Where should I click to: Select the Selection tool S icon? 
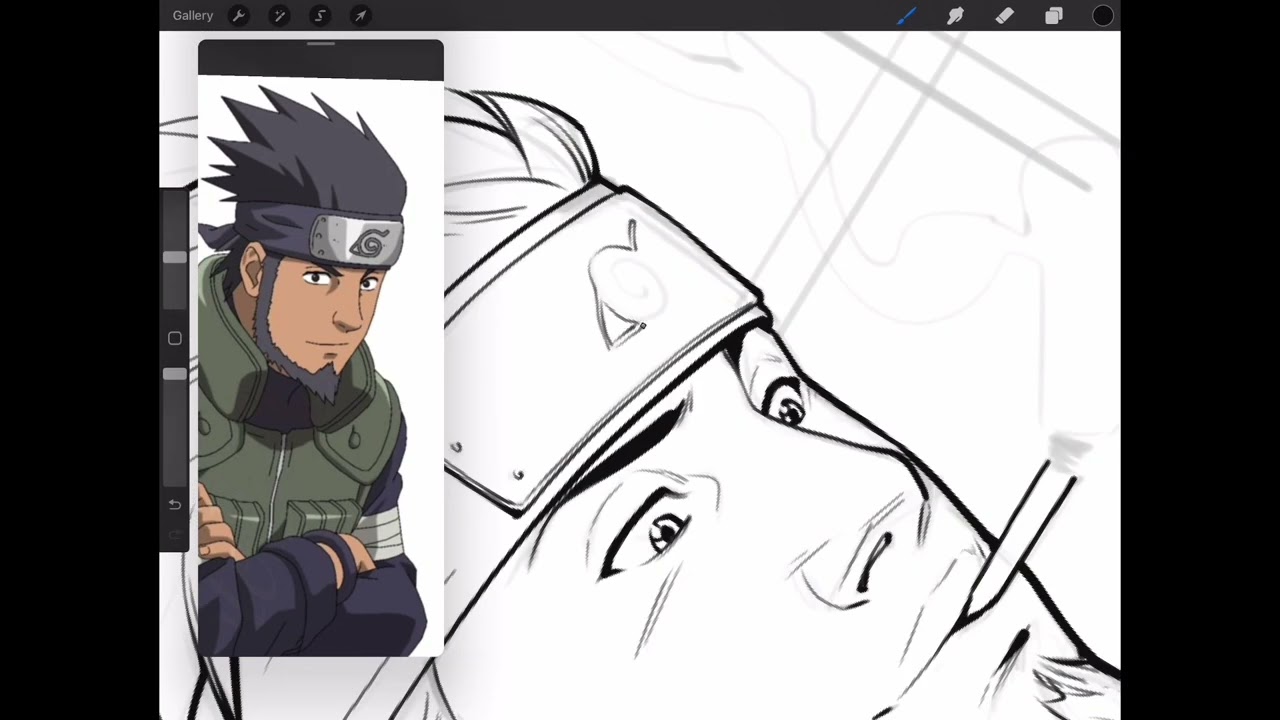click(x=320, y=16)
